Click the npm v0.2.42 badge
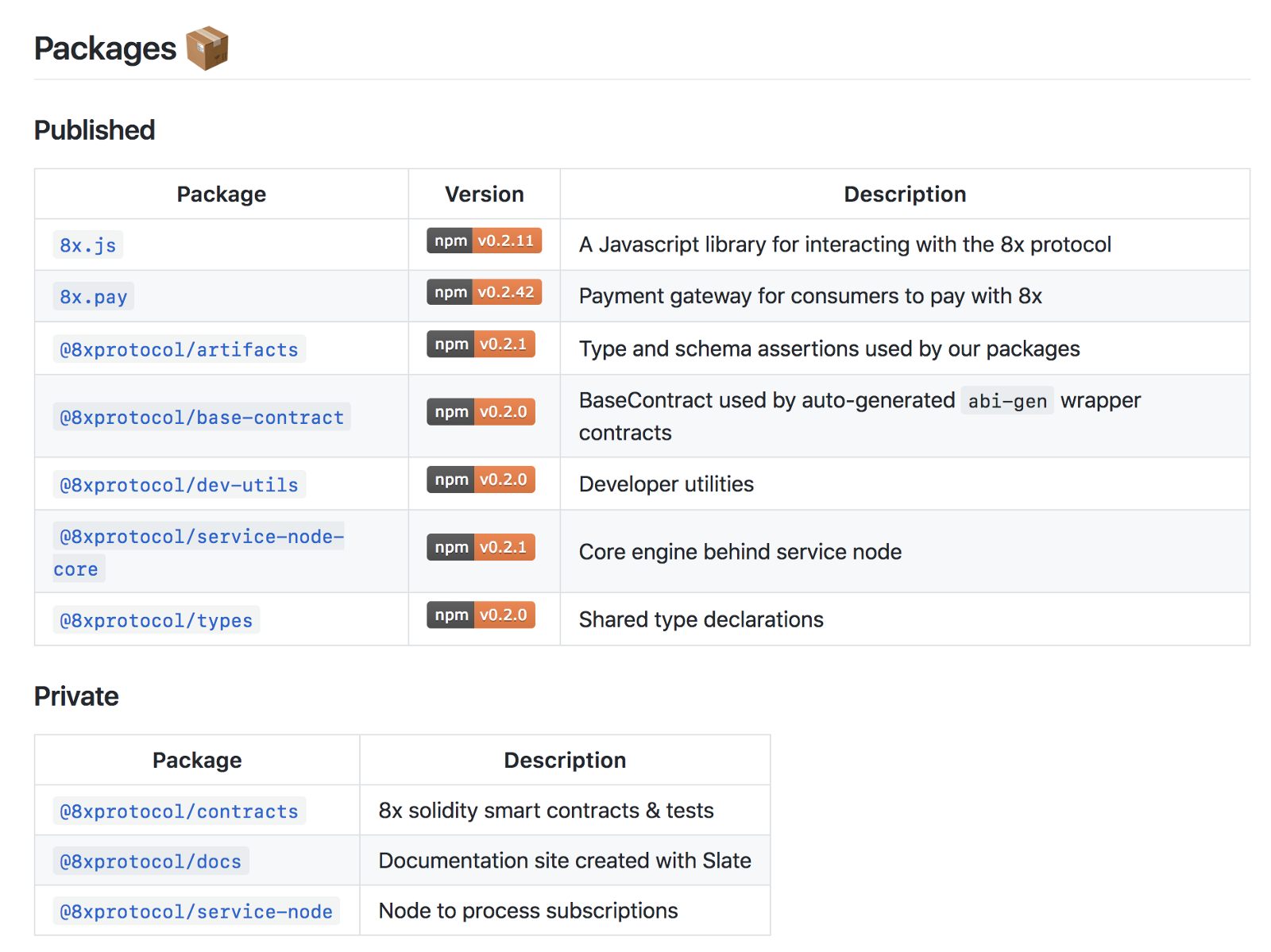The image size is (1271, 952). 484,292
